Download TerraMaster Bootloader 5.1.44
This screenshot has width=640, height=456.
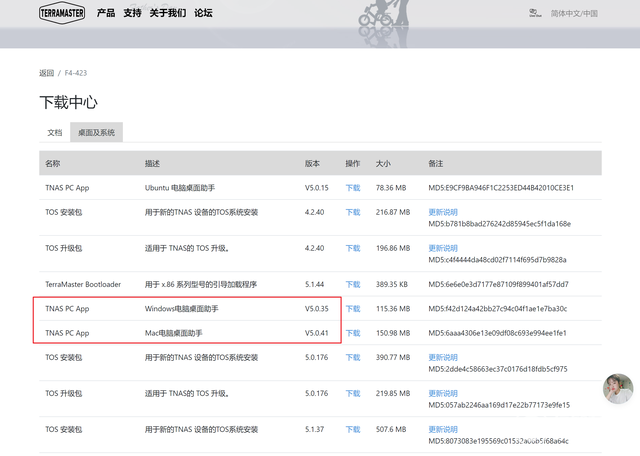pyautogui.click(x=353, y=285)
